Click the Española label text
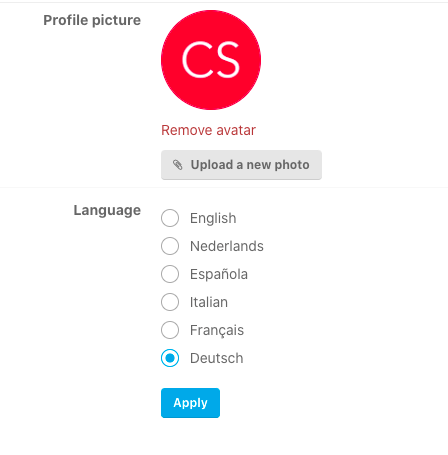This screenshot has height=455, width=448. [x=219, y=274]
